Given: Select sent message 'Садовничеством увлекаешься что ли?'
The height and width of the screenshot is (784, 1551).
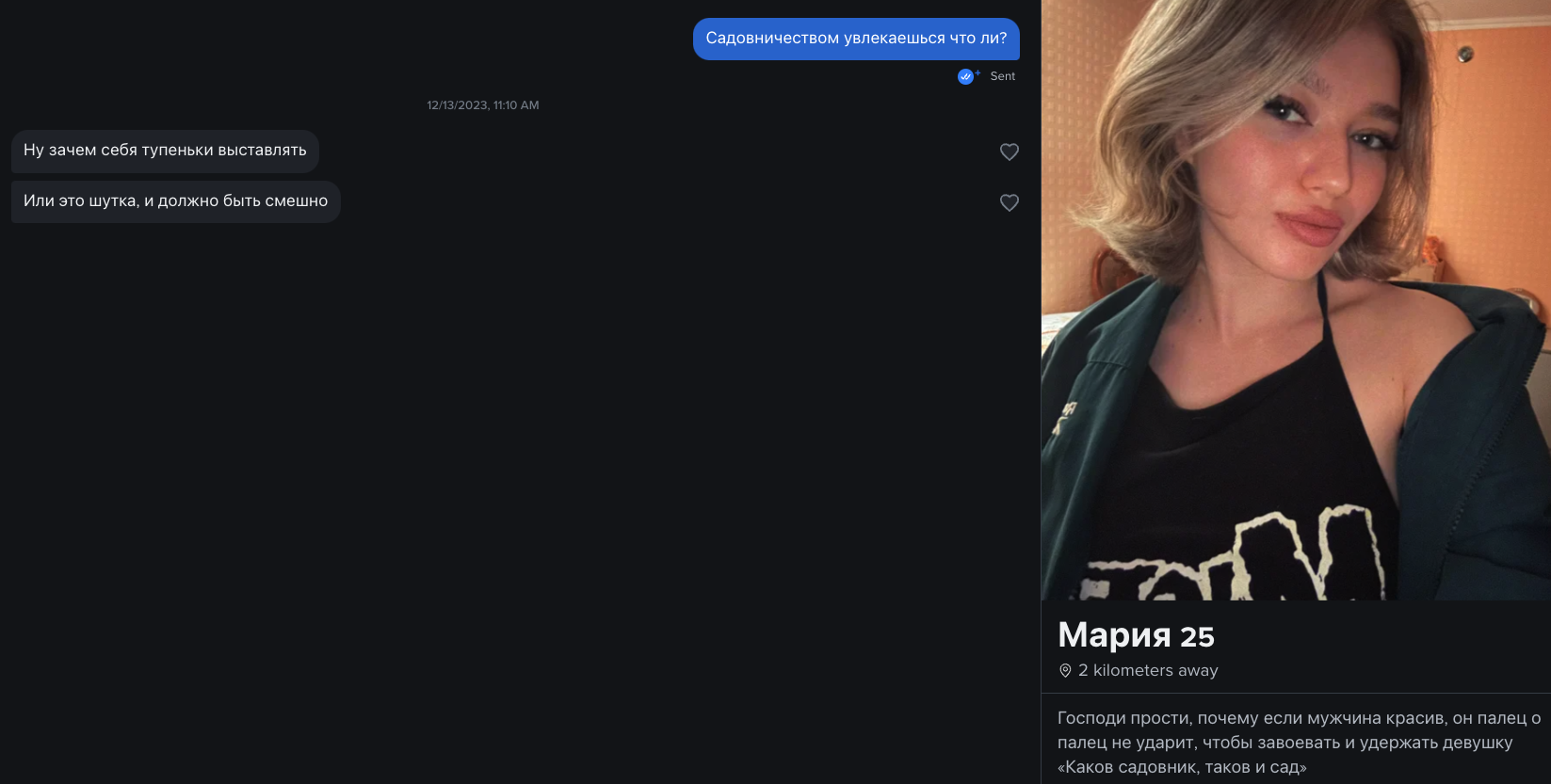Looking at the screenshot, I should click(x=856, y=39).
